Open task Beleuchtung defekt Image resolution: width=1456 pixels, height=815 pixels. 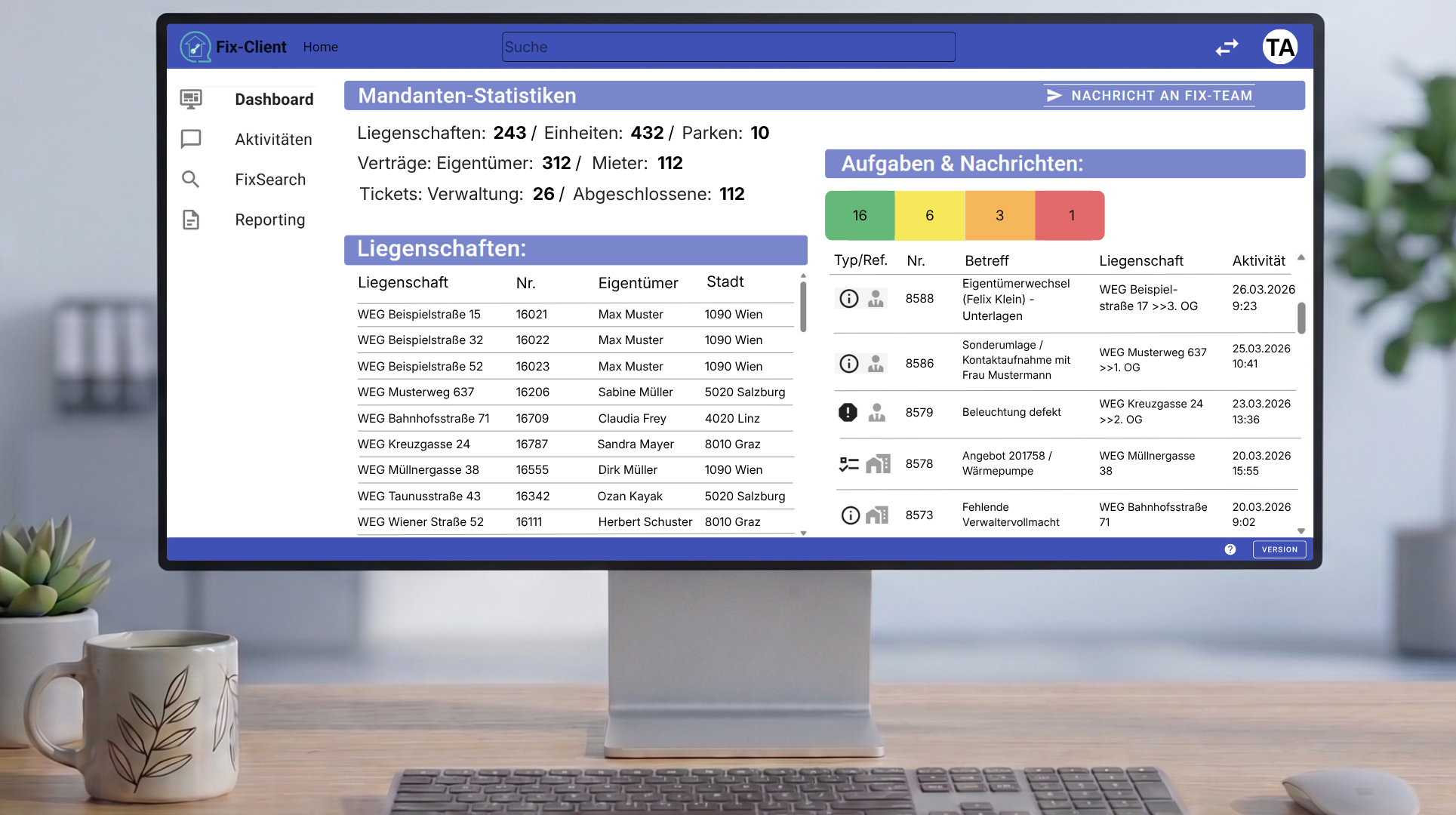tap(1011, 412)
